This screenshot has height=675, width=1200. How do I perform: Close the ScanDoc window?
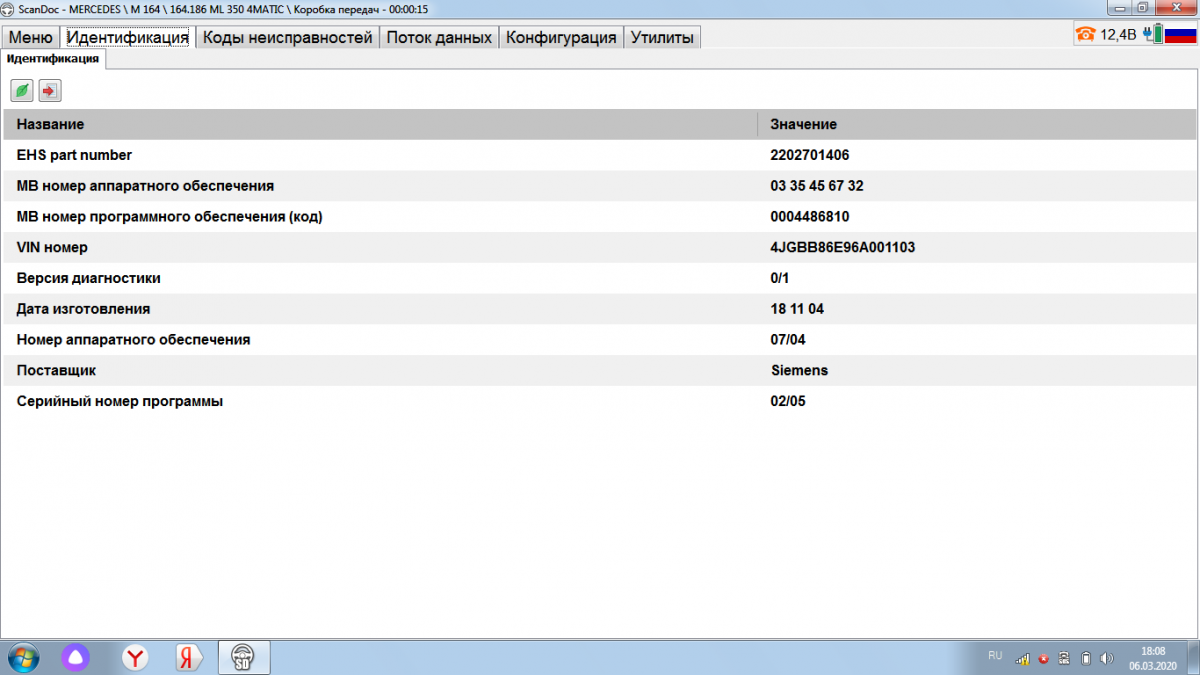click(1175, 8)
